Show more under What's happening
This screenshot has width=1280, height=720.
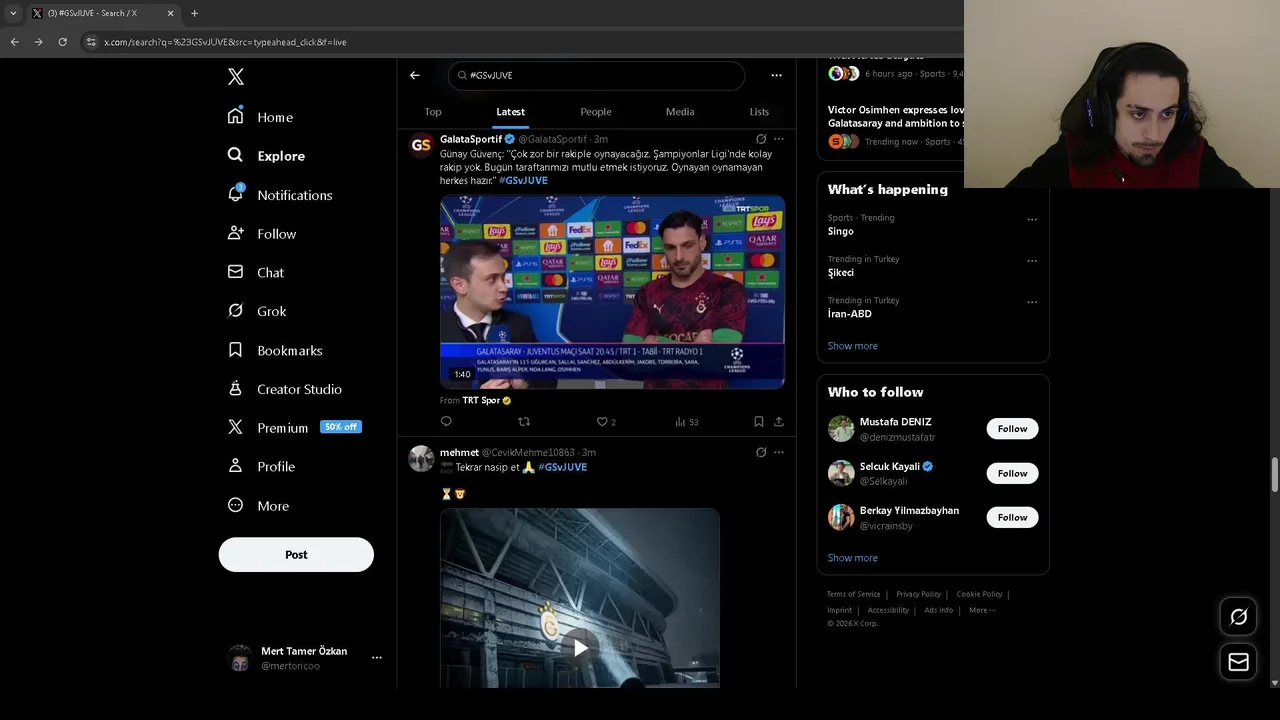[x=852, y=346]
